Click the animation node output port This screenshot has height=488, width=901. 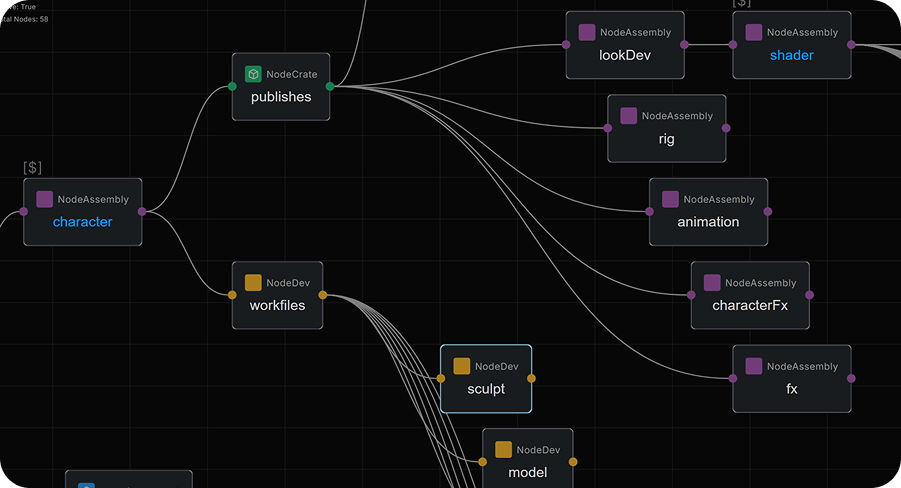(768, 212)
